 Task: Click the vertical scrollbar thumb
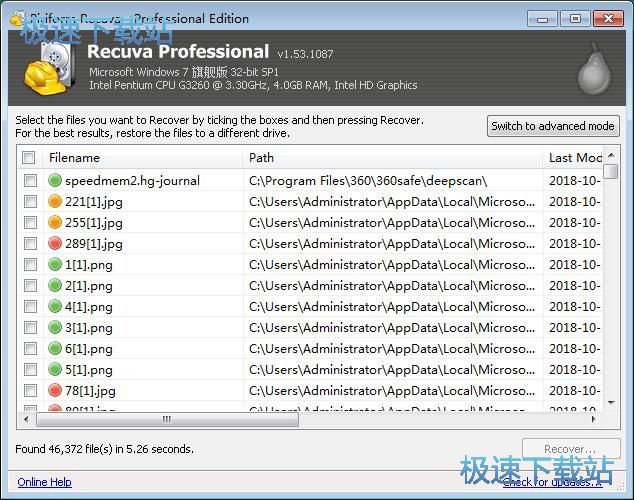pyautogui.click(x=611, y=171)
